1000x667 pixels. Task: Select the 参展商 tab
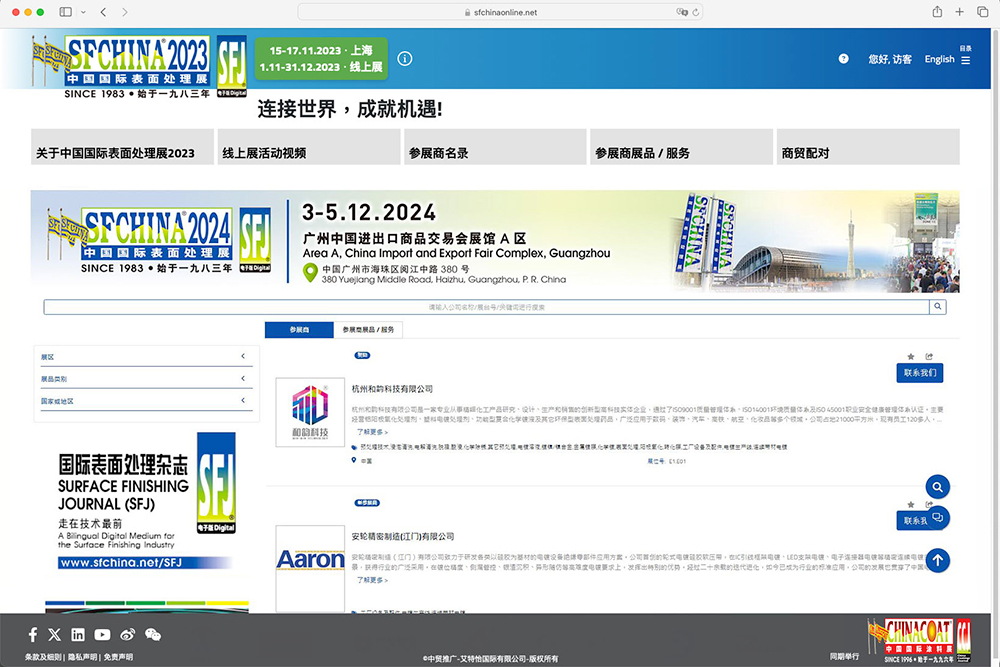coord(299,330)
